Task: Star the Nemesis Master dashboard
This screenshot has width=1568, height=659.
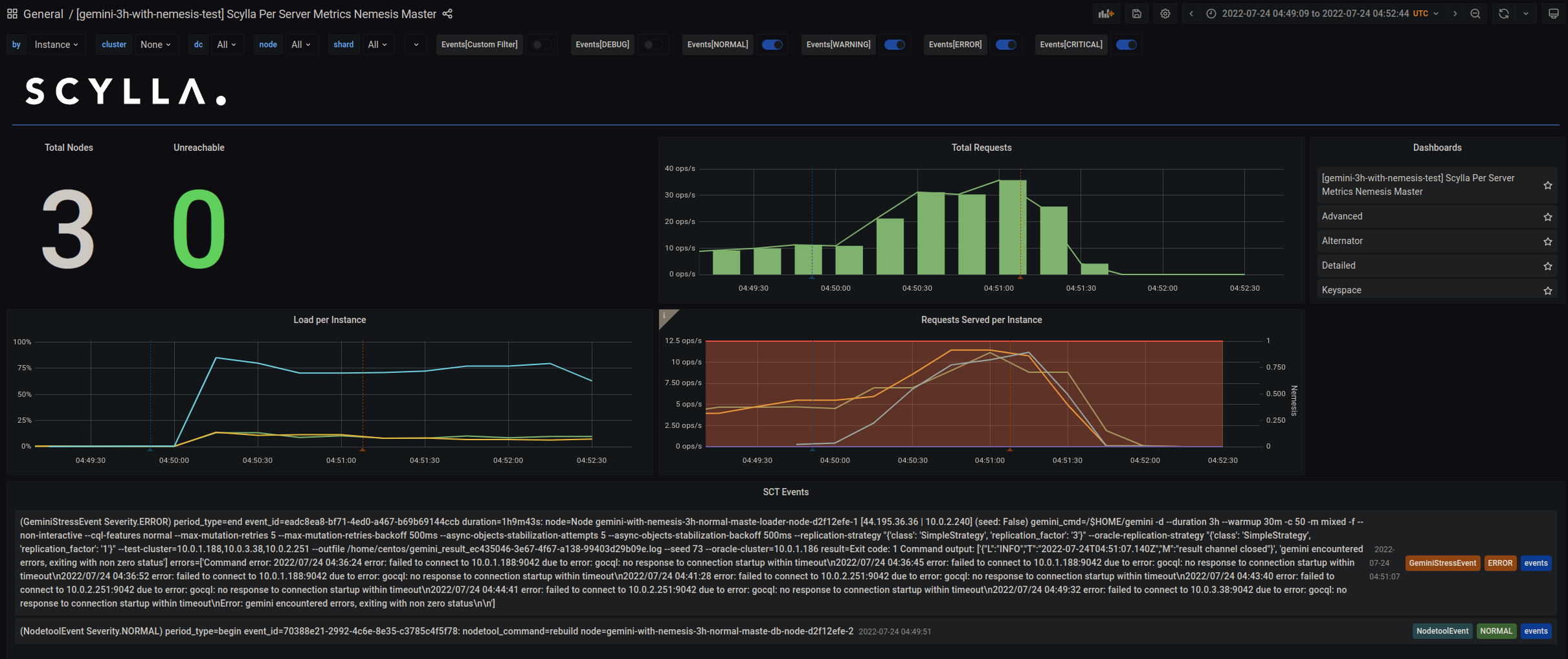Action: [1548, 185]
